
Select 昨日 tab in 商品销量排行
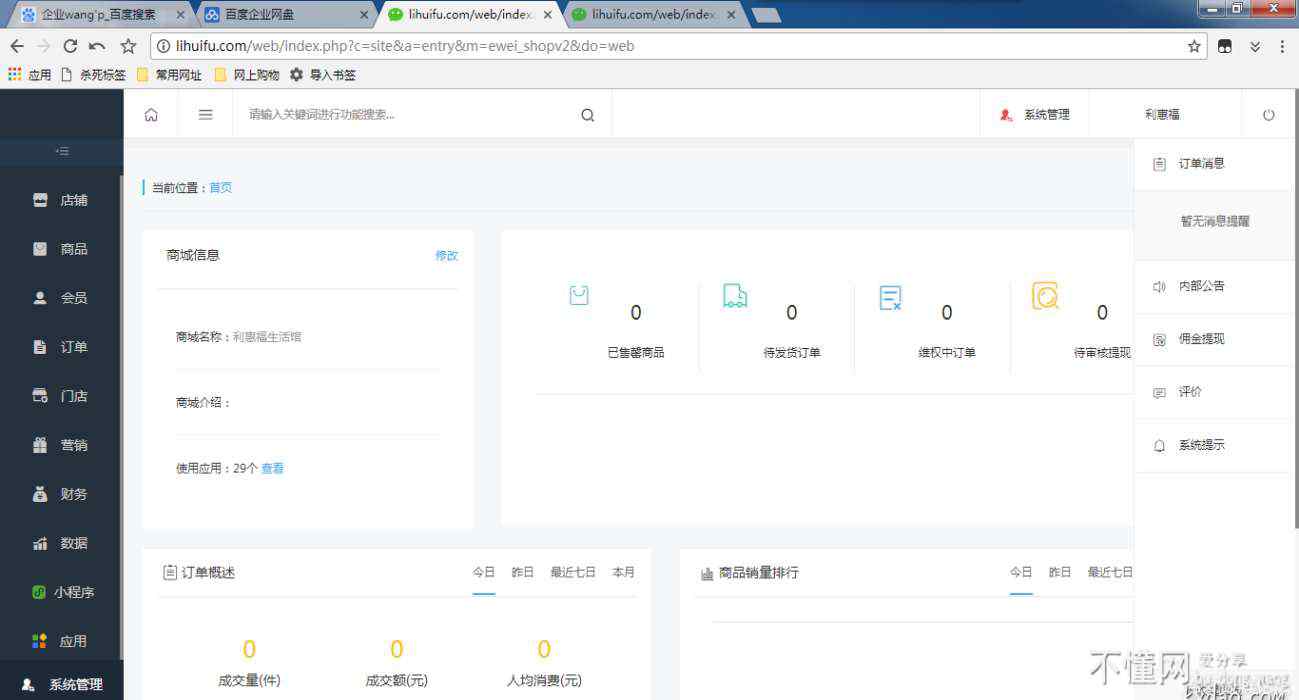(x=1059, y=573)
